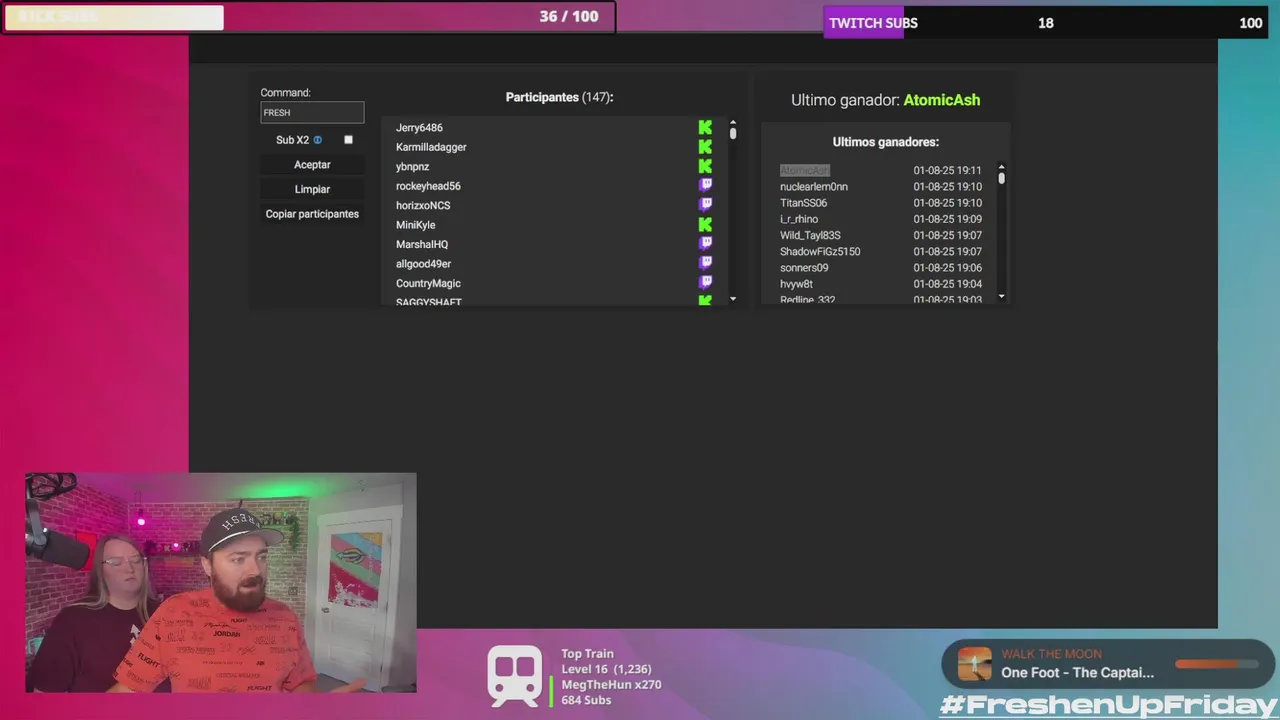The width and height of the screenshot is (1280, 720).
Task: Select participant horizxoNCS
Action: (423, 206)
